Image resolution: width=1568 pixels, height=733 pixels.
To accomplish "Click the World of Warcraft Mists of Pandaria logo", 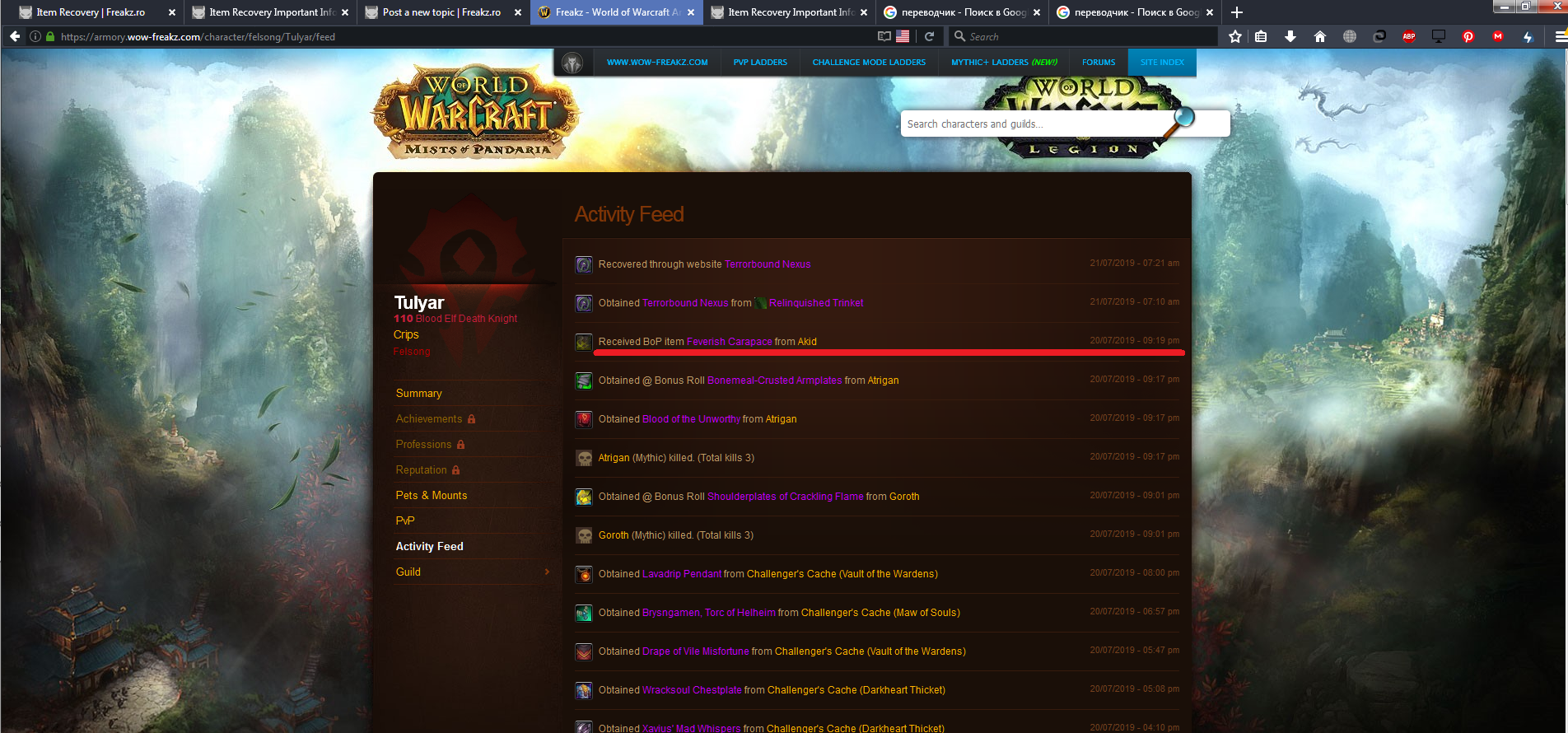I will [x=477, y=113].
